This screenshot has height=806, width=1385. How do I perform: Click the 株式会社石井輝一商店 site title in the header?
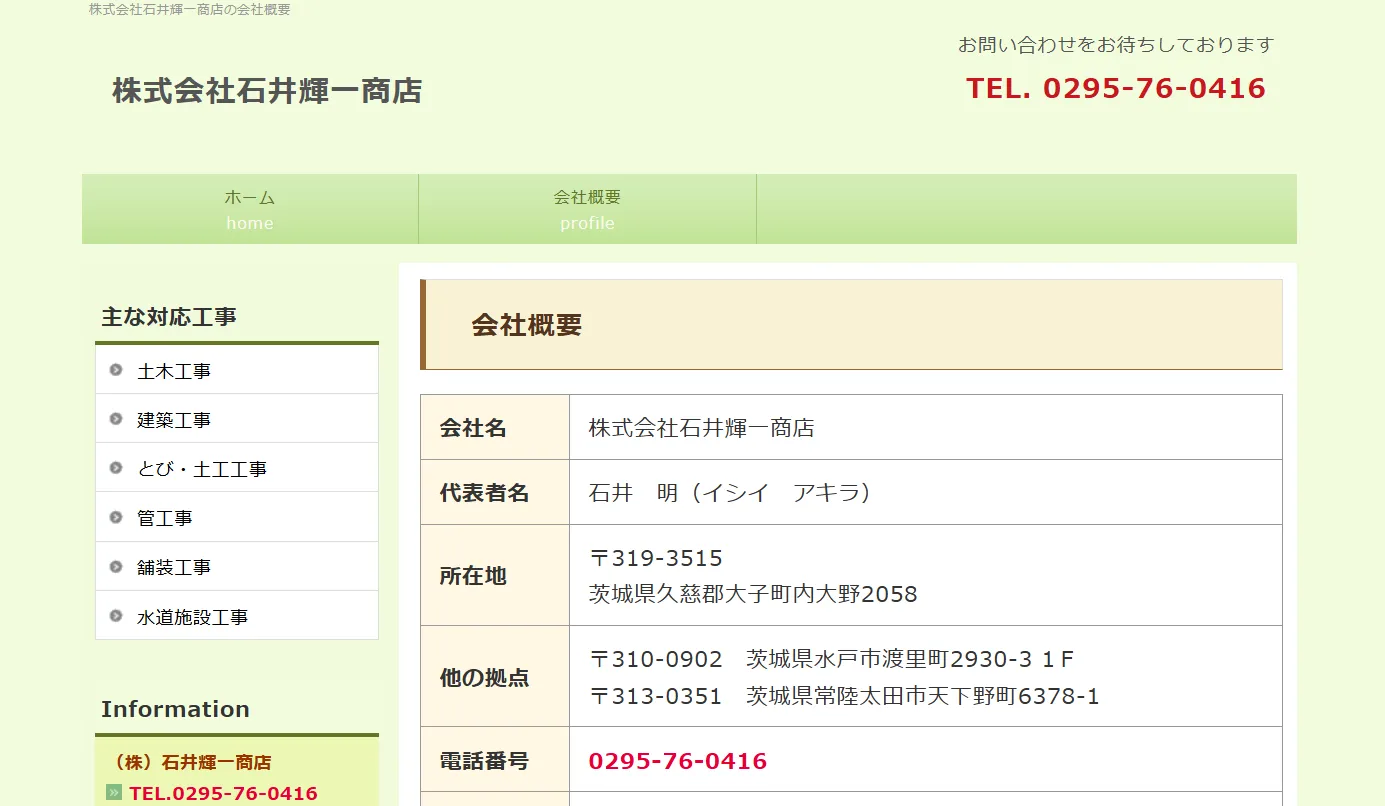pos(267,91)
